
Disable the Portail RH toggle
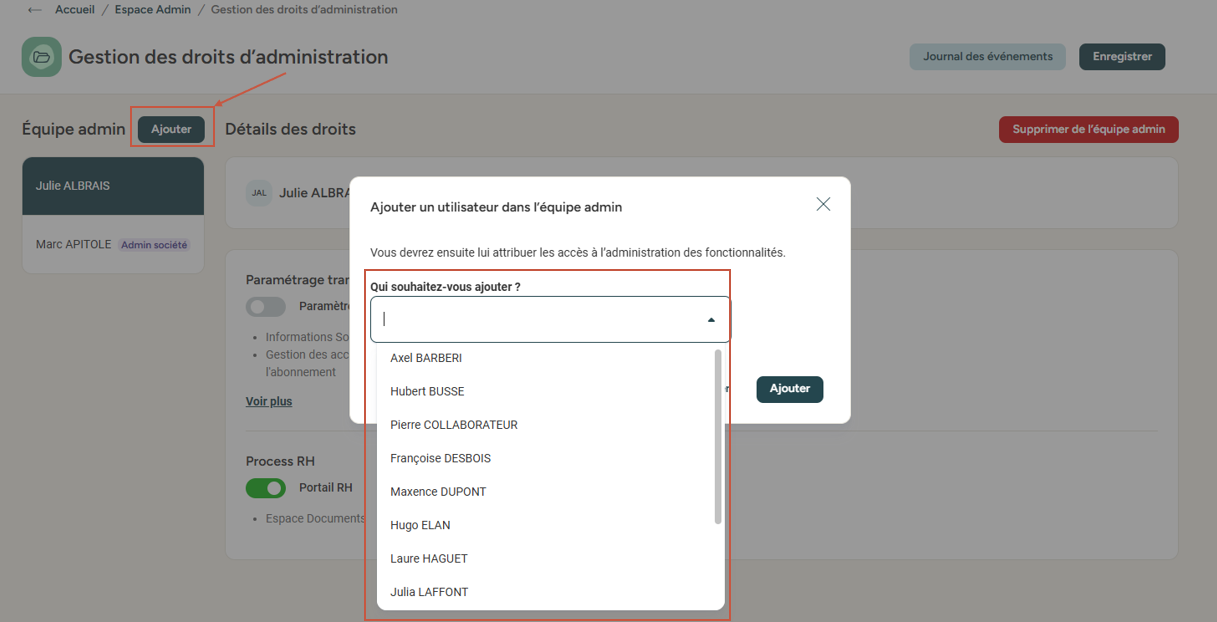[x=266, y=488]
